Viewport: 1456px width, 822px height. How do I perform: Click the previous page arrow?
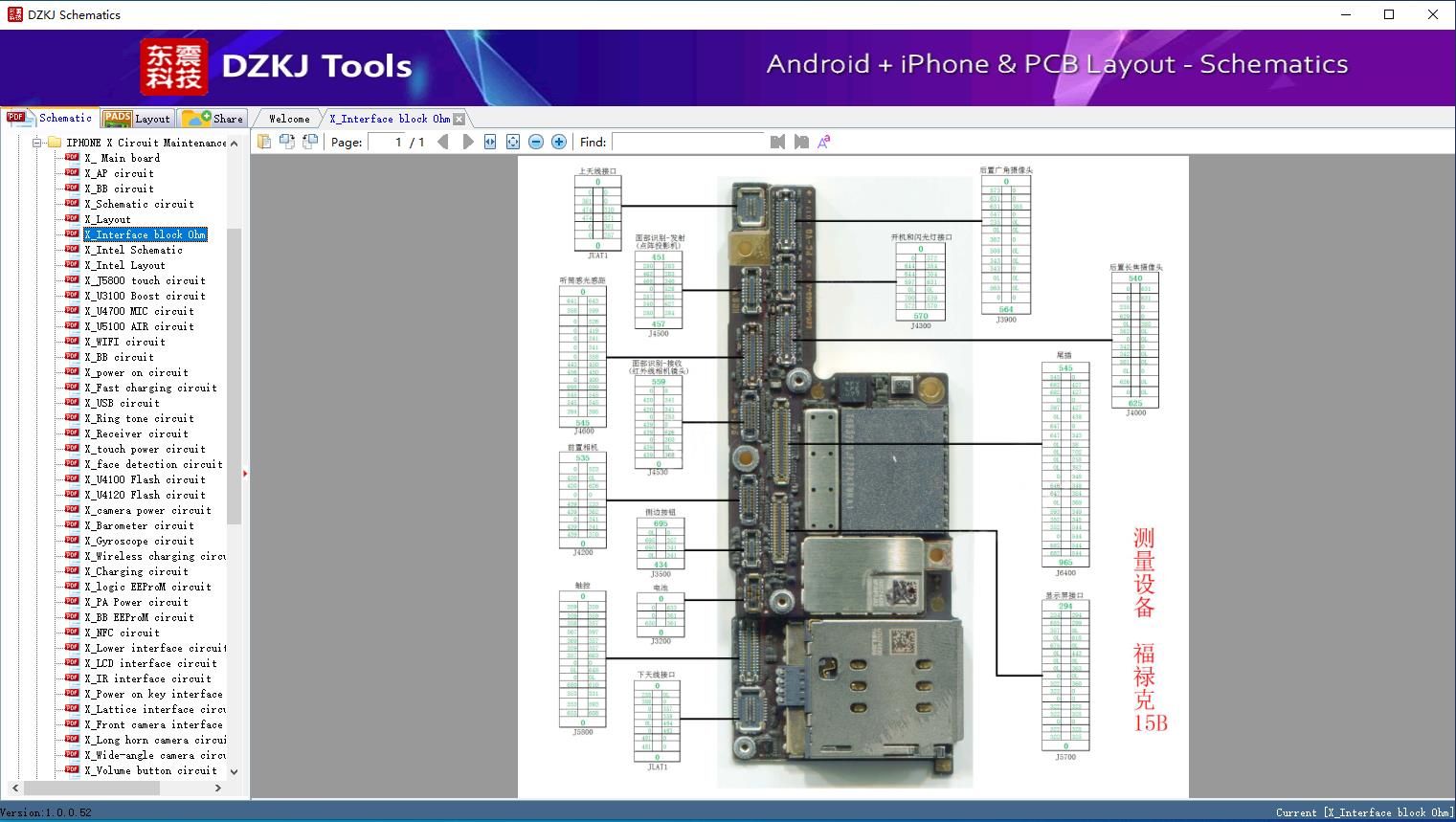[442, 141]
